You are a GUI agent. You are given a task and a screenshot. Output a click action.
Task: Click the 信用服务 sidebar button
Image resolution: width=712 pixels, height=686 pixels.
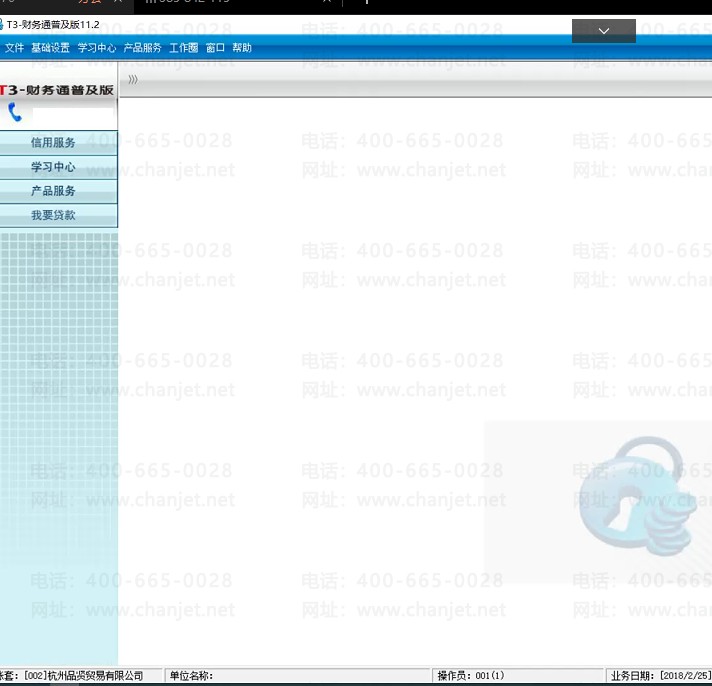pyautogui.click(x=58, y=143)
